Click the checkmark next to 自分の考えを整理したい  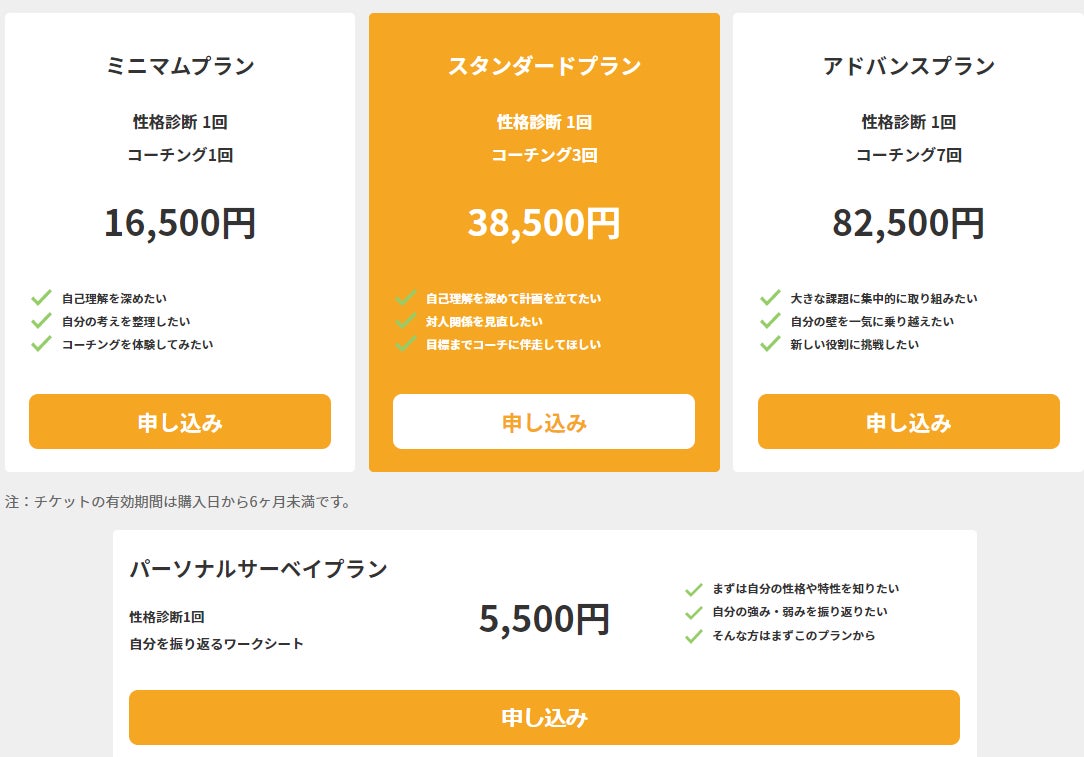41,321
